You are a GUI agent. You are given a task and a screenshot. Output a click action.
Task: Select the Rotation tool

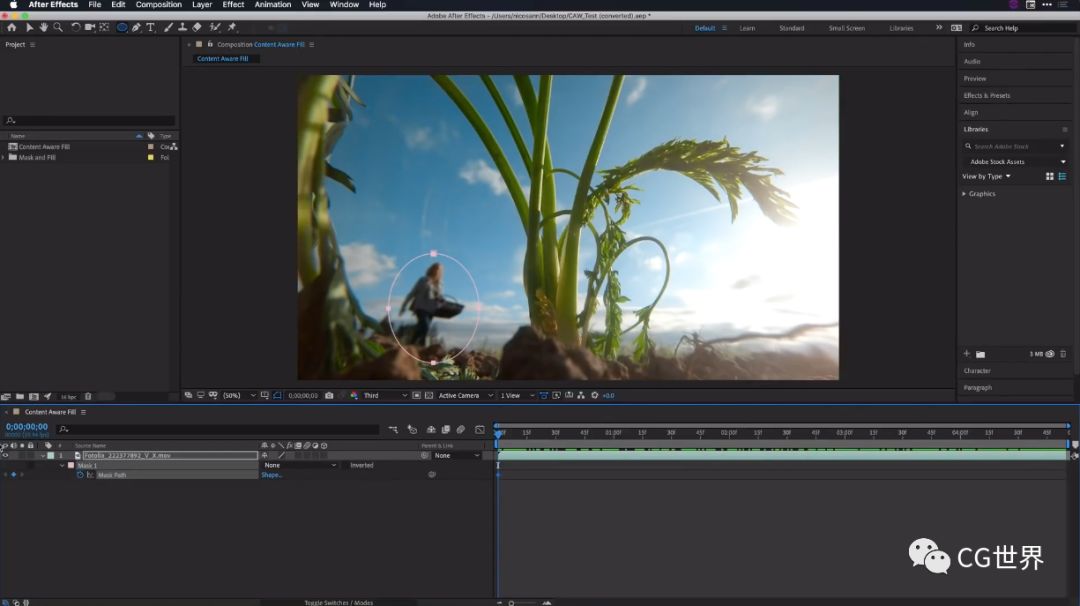click(75, 28)
